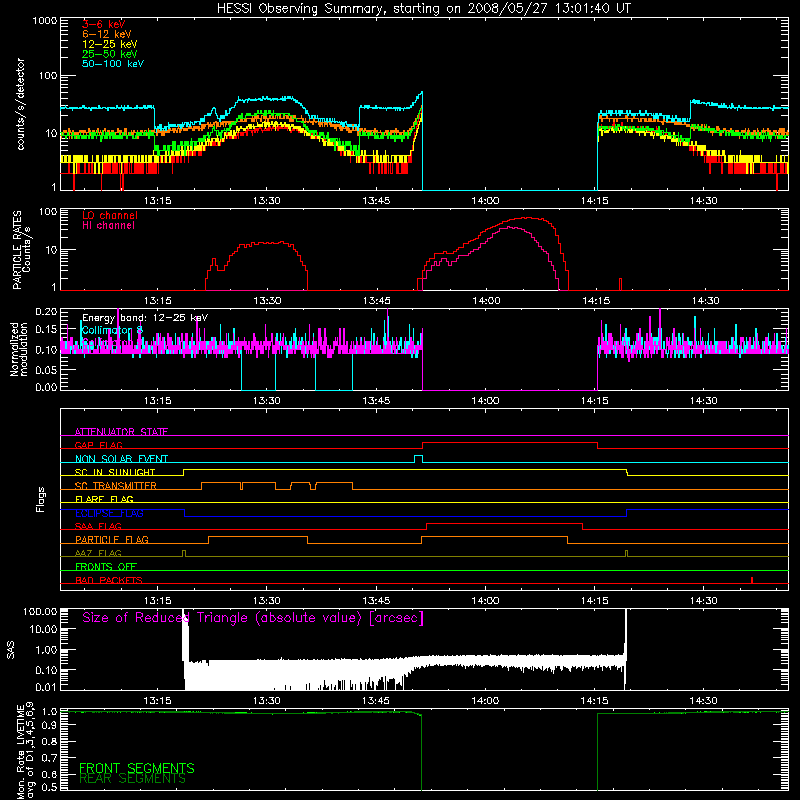Image resolution: width=800 pixels, height=800 pixels.
Task: Select the 3-6 keV legend label
Action: pos(104,24)
